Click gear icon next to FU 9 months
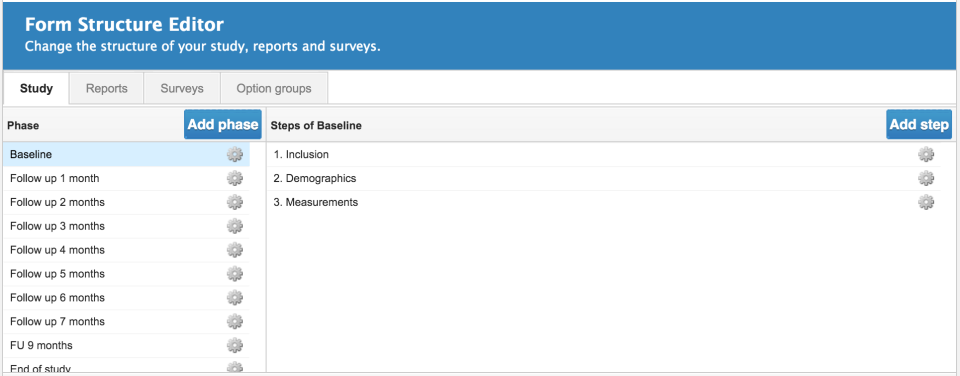The width and height of the screenshot is (960, 376). coord(234,345)
